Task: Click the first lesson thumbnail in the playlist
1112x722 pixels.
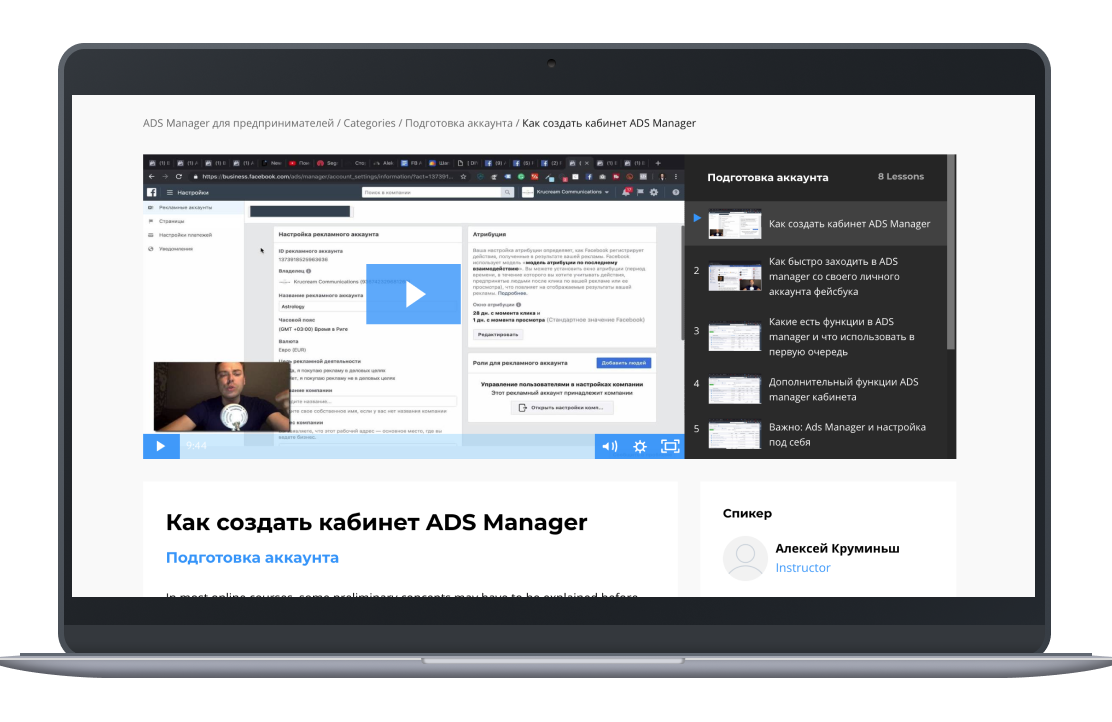Action: (x=735, y=223)
